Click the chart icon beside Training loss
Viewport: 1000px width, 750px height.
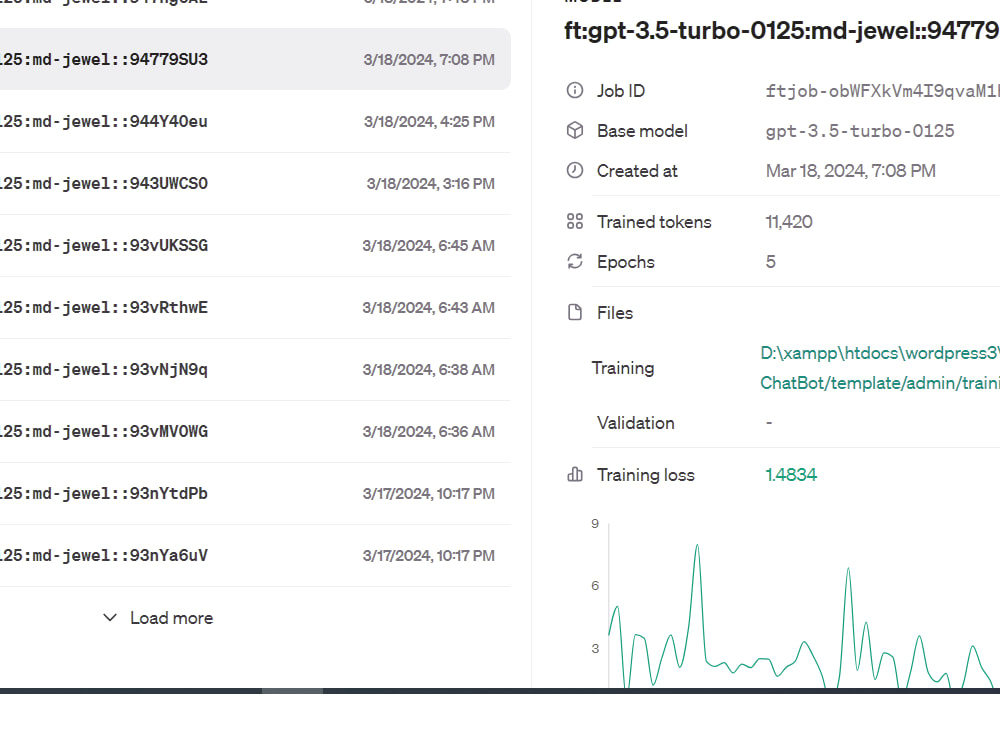(574, 474)
